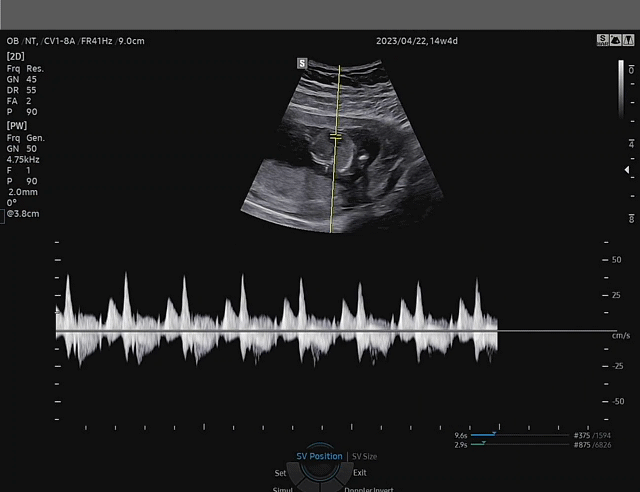
Task: Click the '50' velocity scale label
Action: tap(616, 260)
